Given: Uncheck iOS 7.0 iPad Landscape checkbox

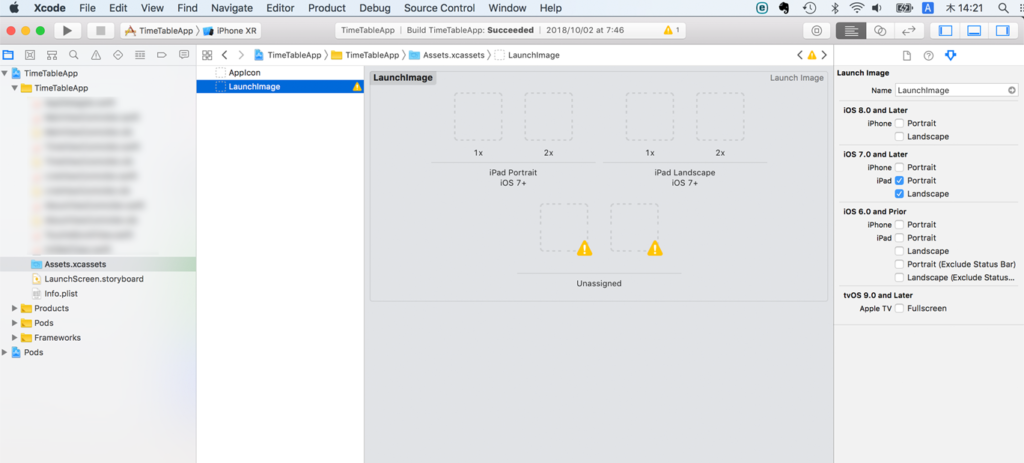Looking at the screenshot, I should (x=900, y=194).
